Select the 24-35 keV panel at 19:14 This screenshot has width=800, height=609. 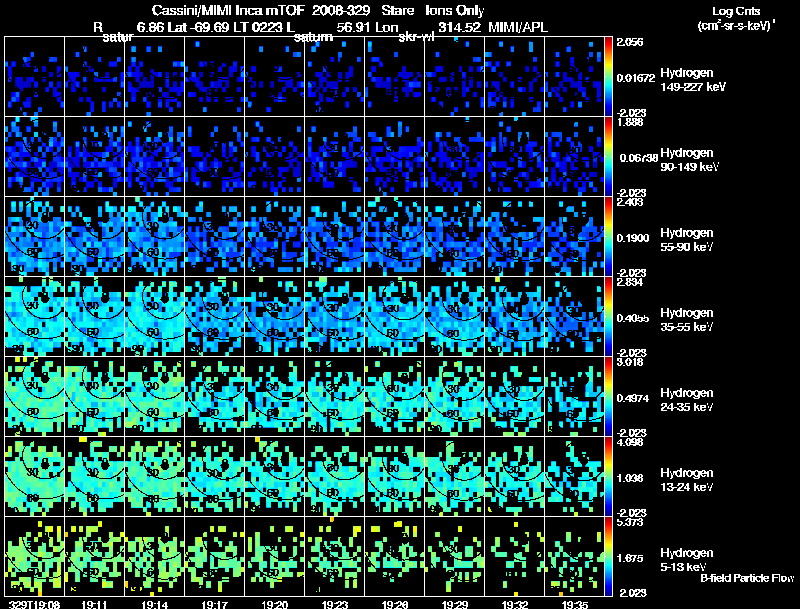(x=155, y=397)
